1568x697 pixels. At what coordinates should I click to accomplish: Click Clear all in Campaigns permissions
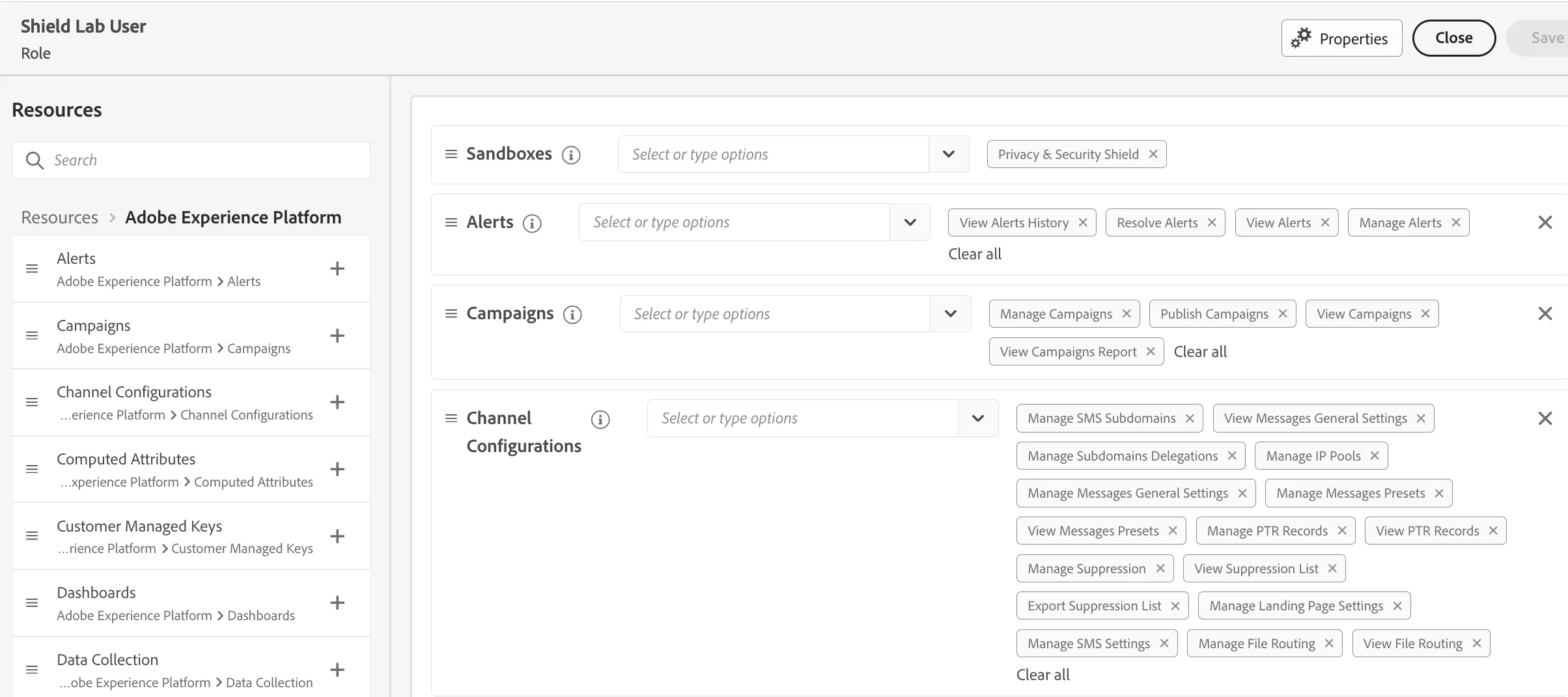pyautogui.click(x=1200, y=352)
